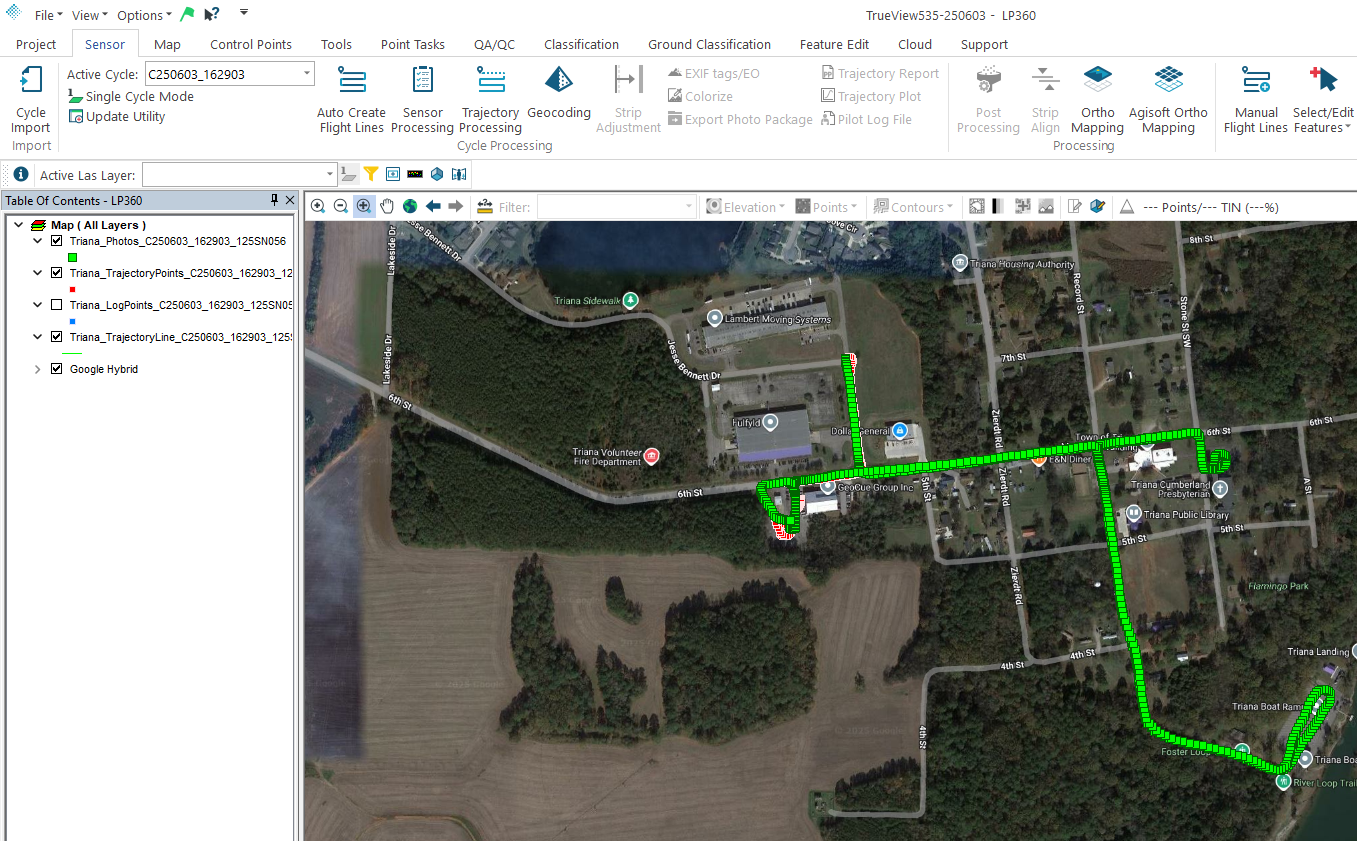Viewport: 1357px width, 841px height.
Task: Collapse the Triana_TrajectoryLine layer legend
Action: coord(38,337)
